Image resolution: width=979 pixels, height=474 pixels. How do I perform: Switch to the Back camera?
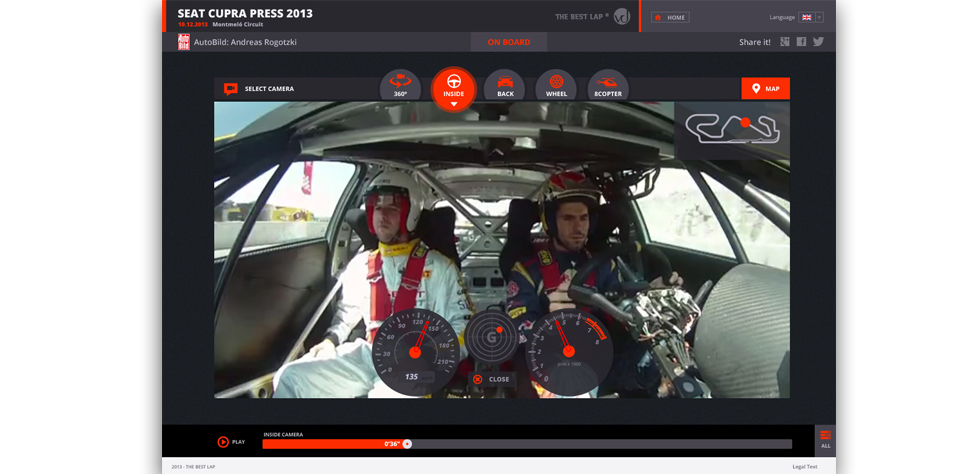[505, 86]
